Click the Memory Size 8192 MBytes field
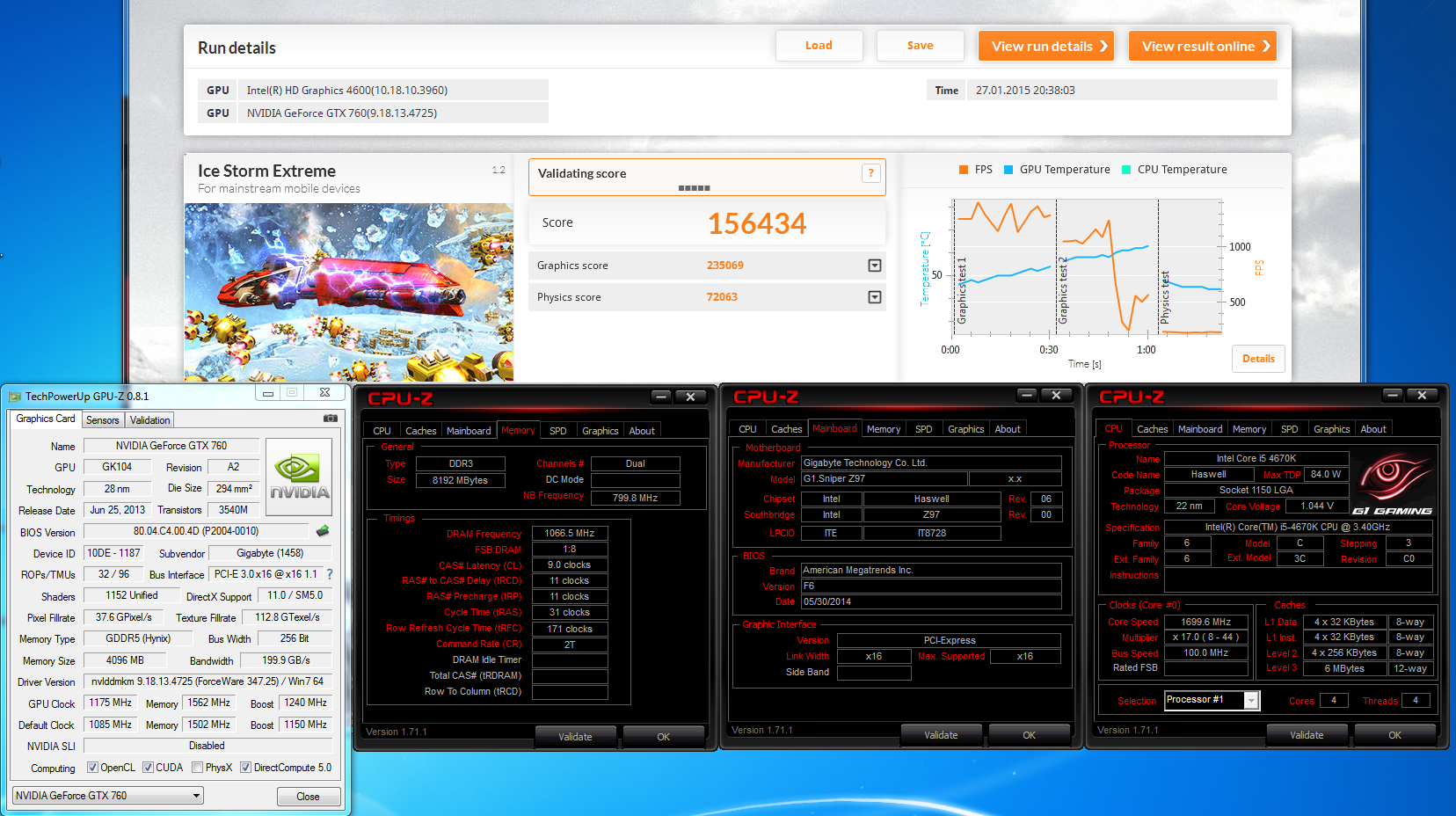The image size is (1456, 816). click(460, 480)
